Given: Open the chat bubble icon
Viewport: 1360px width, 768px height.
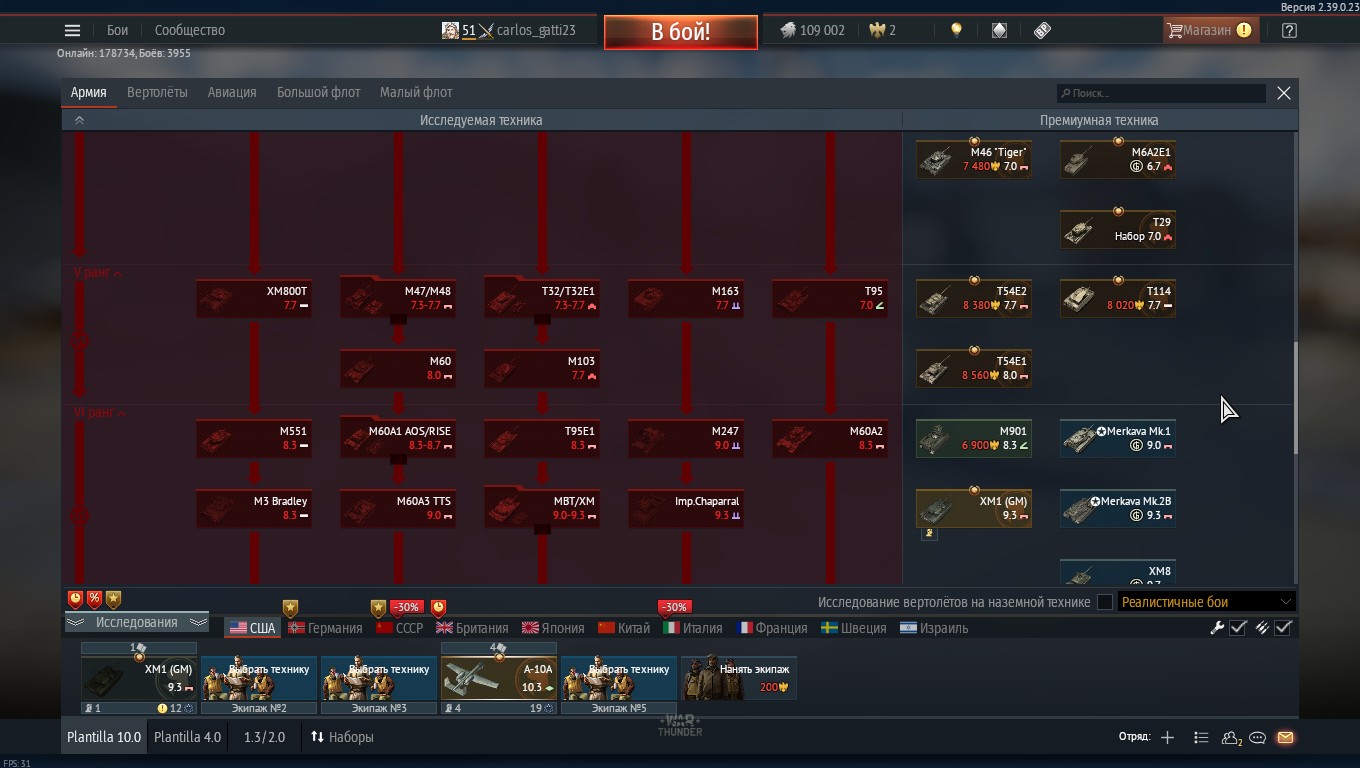Looking at the screenshot, I should 1258,738.
